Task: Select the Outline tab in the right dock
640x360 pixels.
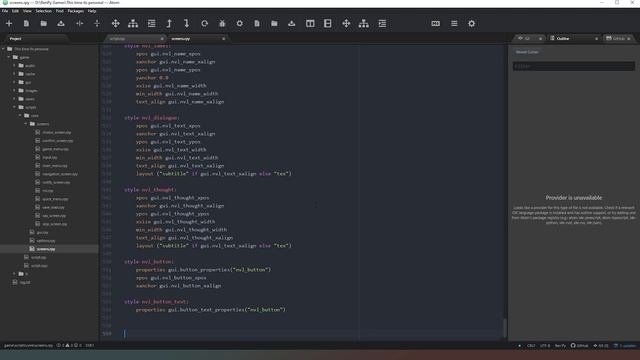Action: click(573, 38)
